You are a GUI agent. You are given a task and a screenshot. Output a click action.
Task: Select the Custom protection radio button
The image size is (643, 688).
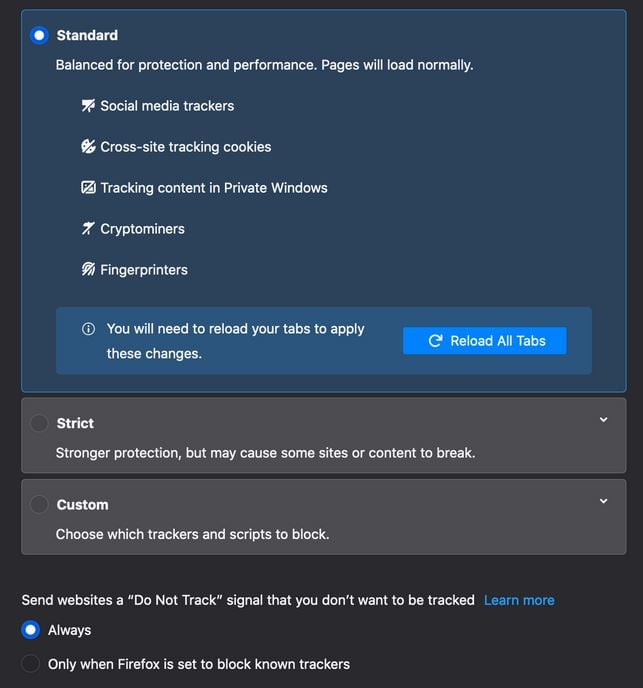[39, 505]
